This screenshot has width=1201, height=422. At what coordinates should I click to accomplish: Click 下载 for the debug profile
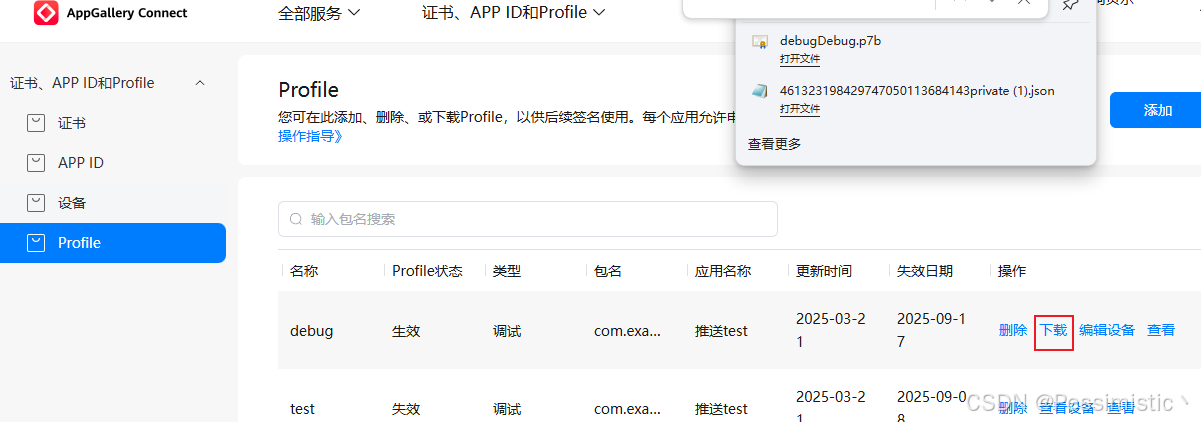pyautogui.click(x=1054, y=330)
